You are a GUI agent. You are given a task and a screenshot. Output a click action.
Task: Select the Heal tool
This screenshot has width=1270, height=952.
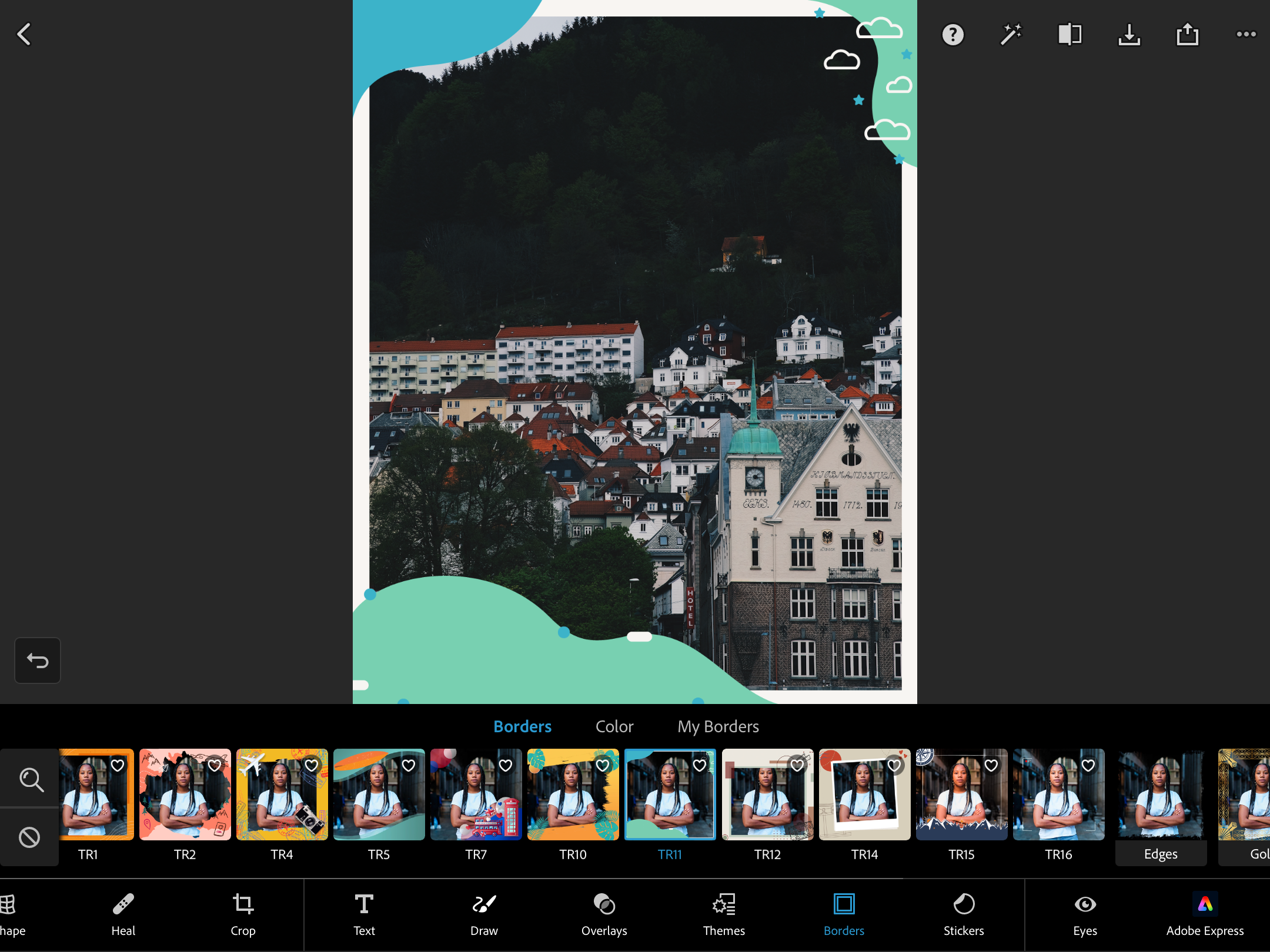[x=122, y=913]
